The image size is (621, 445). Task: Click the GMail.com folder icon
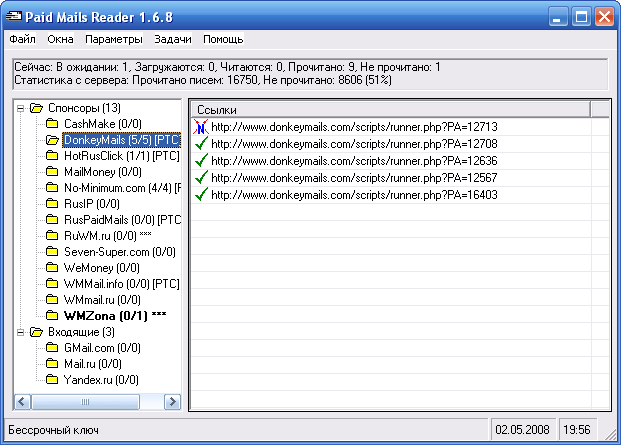pos(52,348)
